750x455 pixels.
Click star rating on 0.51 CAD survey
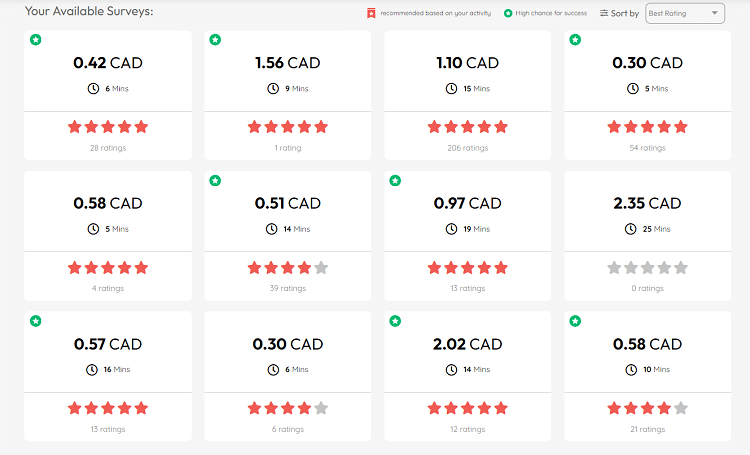287,268
